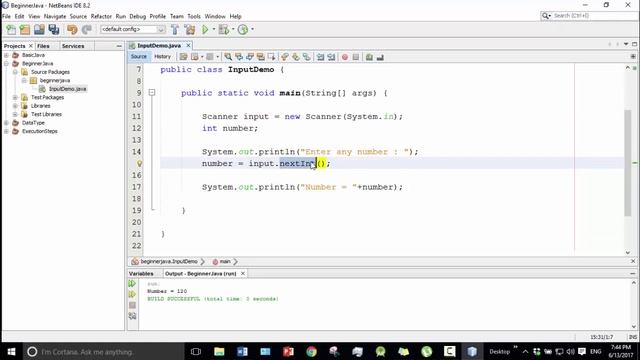Click the Open Project toolbar icon
The image size is (640, 360).
point(39,29)
